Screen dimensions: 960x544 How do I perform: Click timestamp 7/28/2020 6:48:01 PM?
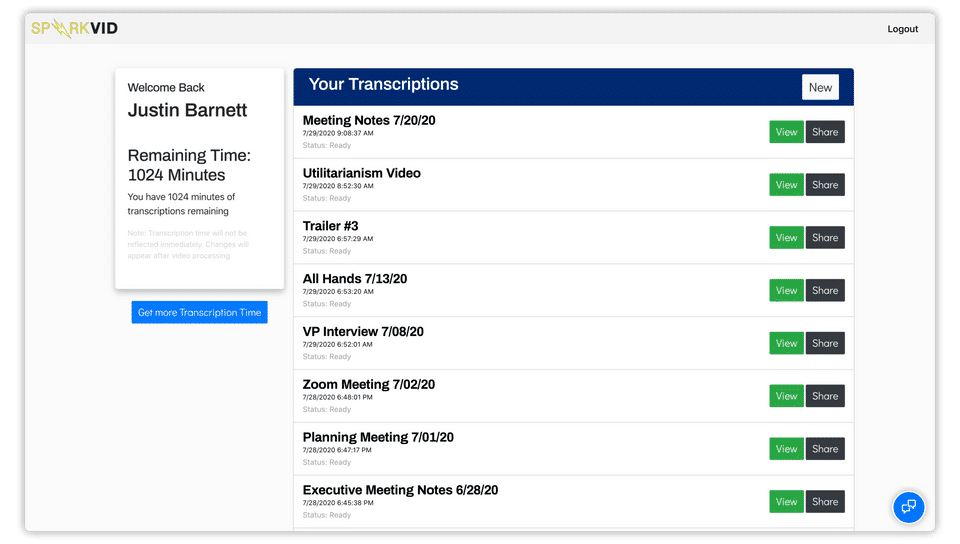[x=337, y=397]
